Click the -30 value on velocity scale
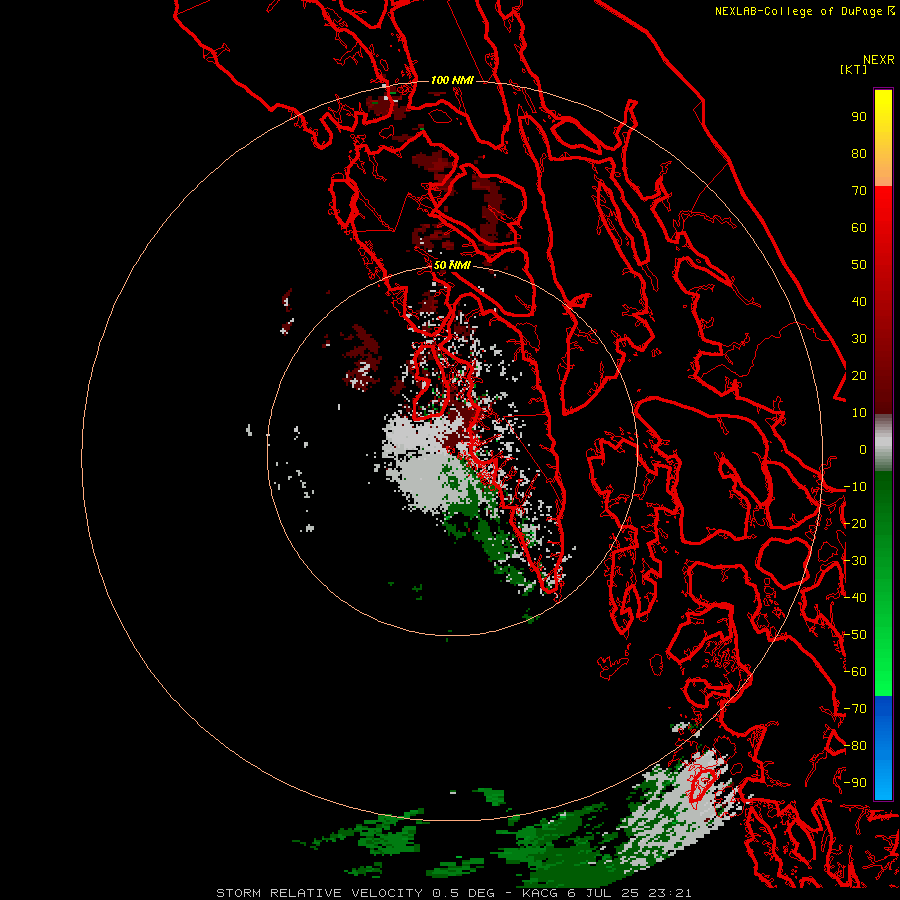Image resolution: width=900 pixels, height=900 pixels. 855,561
